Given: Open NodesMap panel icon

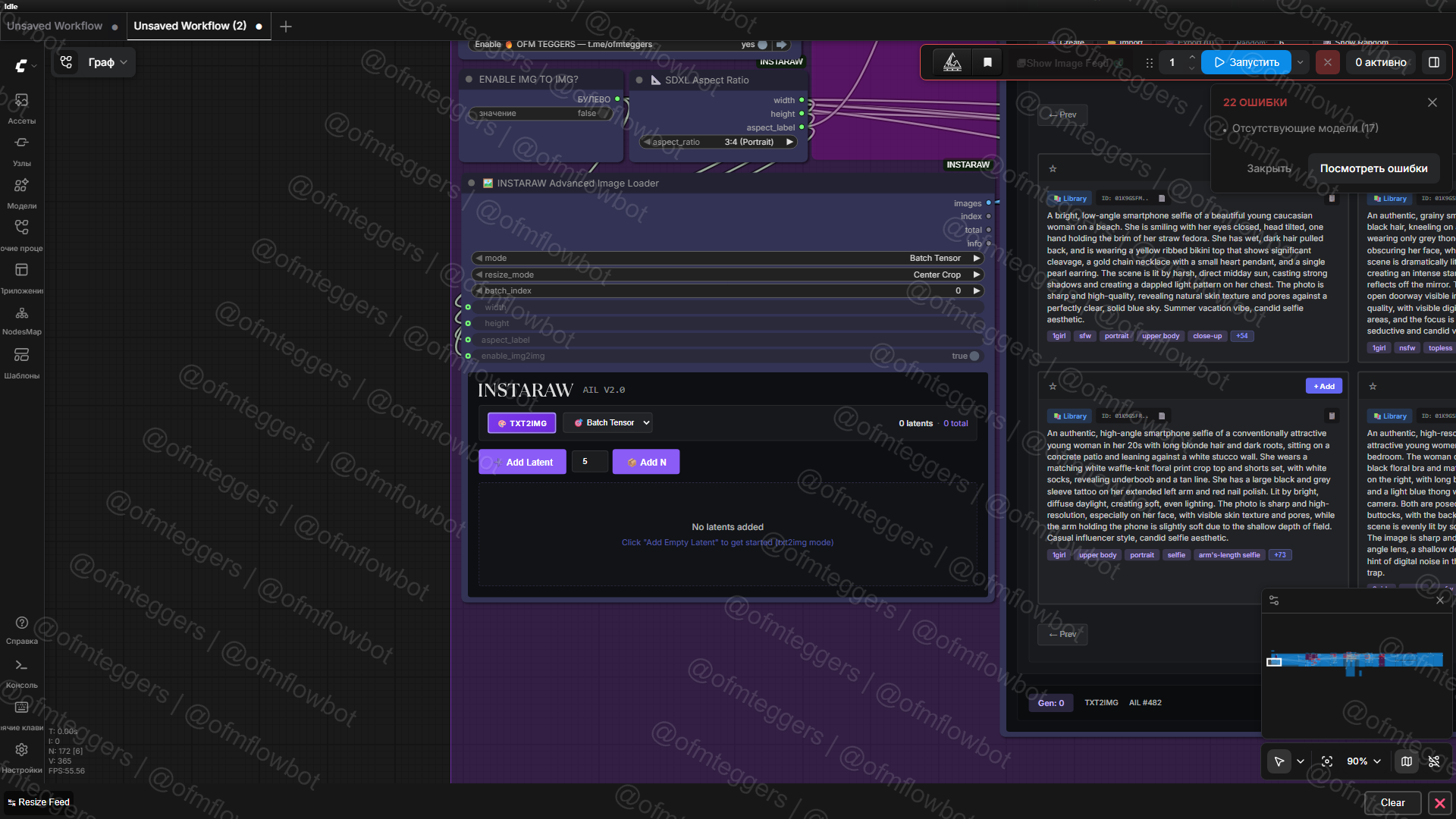Looking at the screenshot, I should click(21, 313).
